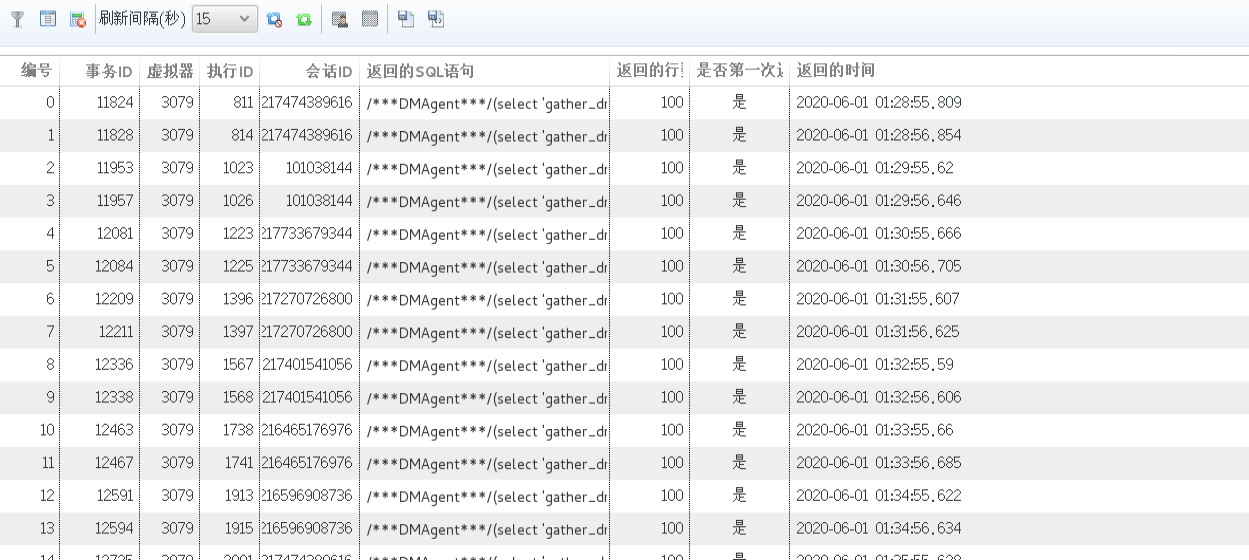The image size is (1249, 560).
Task: Click the plain grid select-all icon
Action: click(370, 18)
